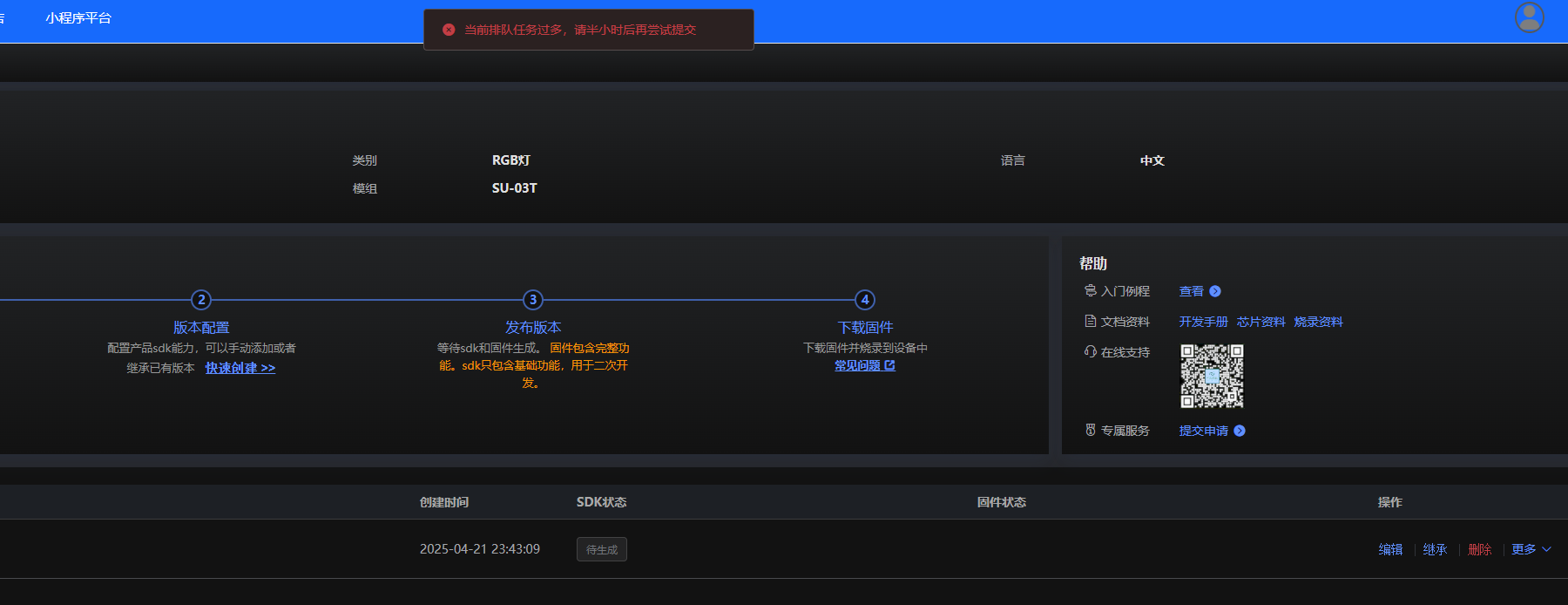1568x605 pixels.
Task: Select step 4 circle for 下载固件
Action: pos(865,300)
